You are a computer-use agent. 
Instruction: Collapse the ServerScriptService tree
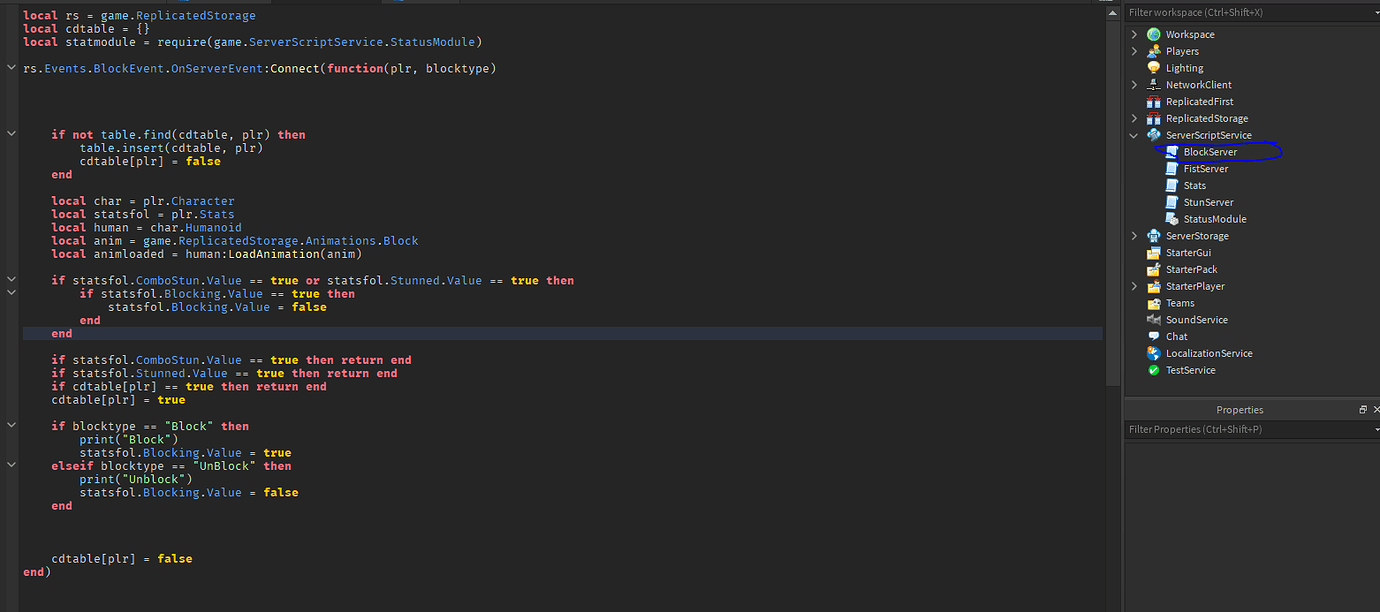click(1135, 134)
